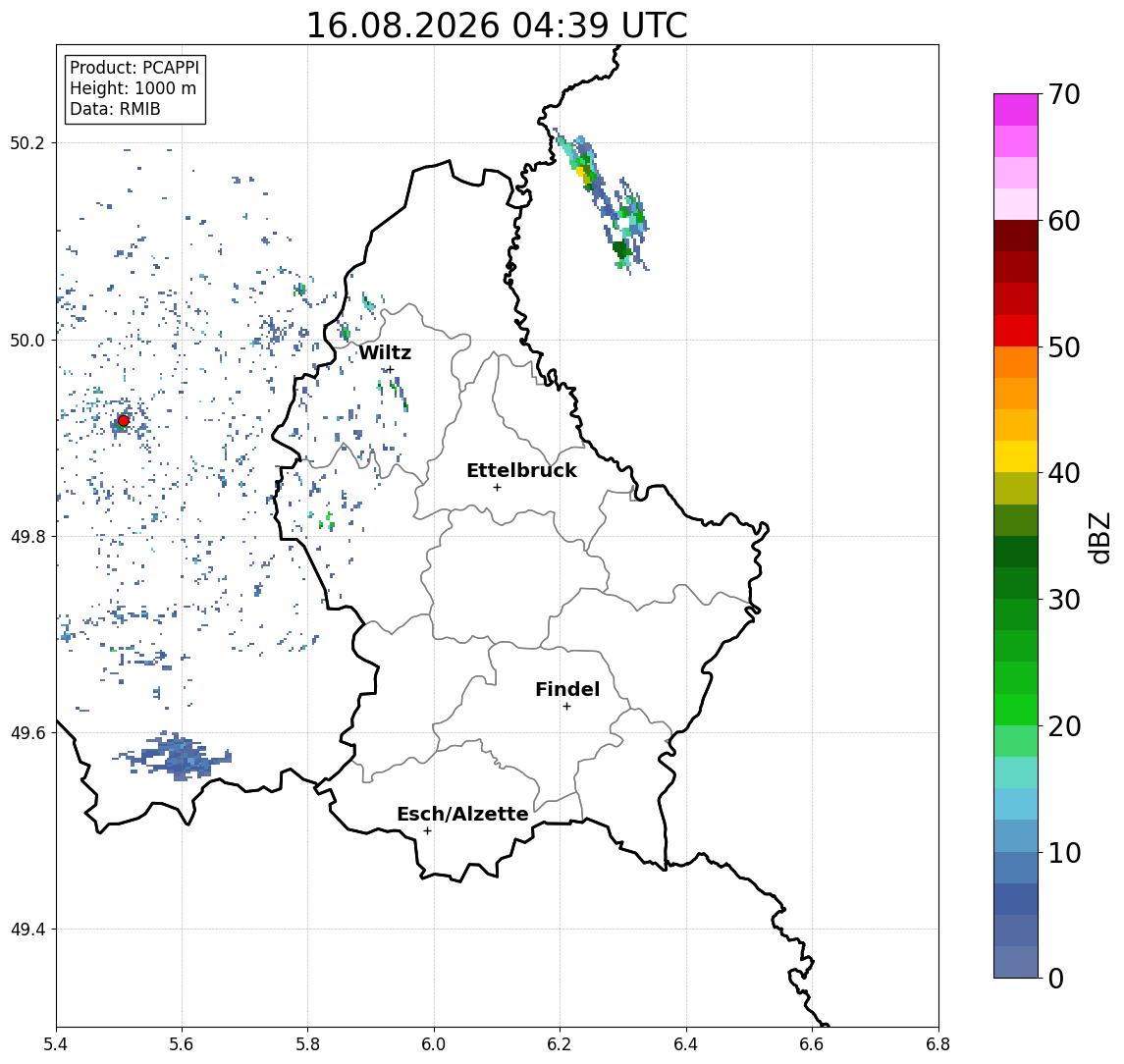Click the 50.2 latitude tick label

click(27, 142)
